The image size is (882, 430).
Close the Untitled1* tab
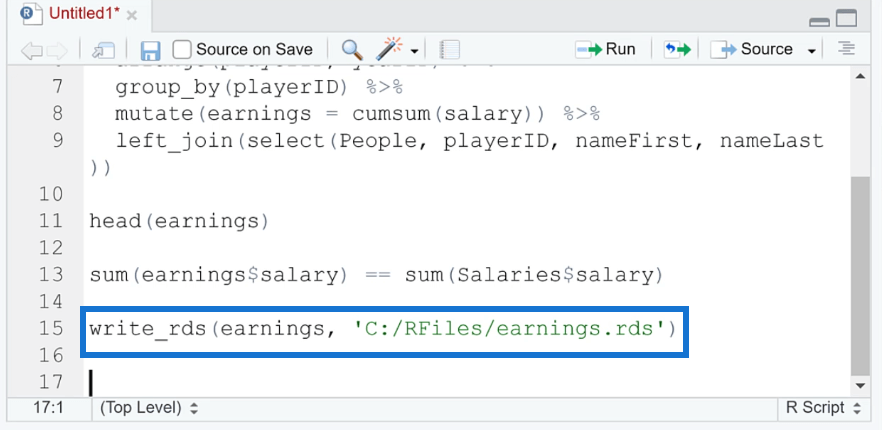pos(132,15)
